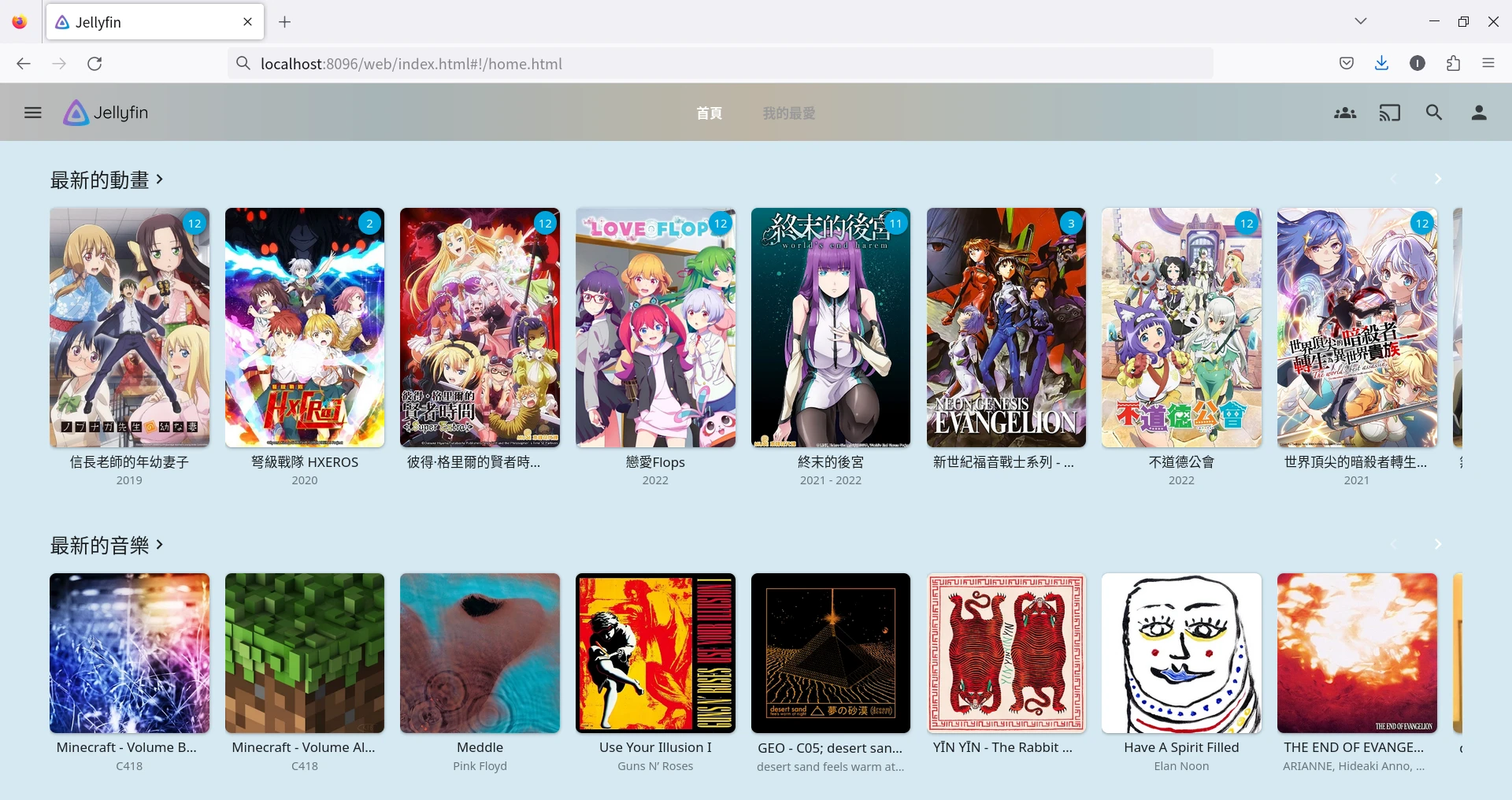The height and width of the screenshot is (800, 1512).
Task: Click the Firefox logo icon in tab bar
Action: tap(20, 22)
